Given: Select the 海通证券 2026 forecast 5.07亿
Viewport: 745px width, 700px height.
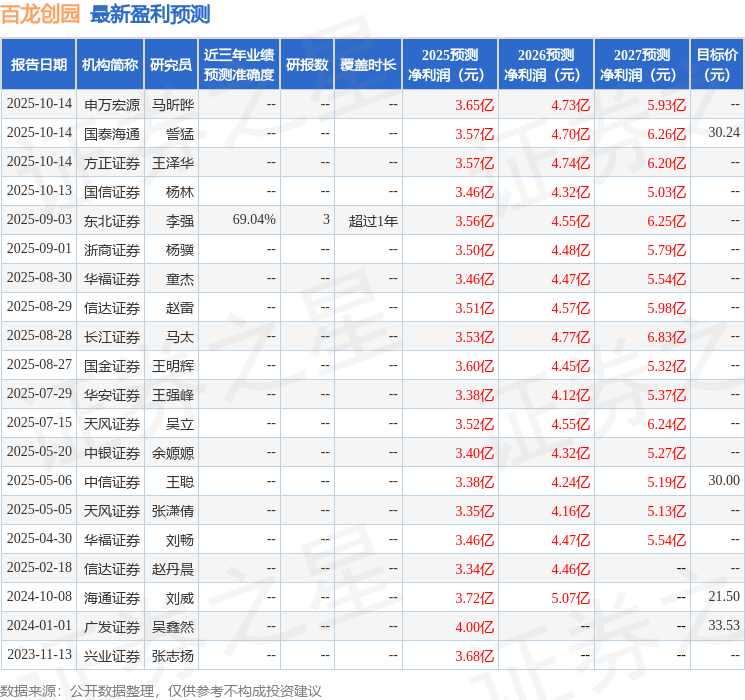Looking at the screenshot, I should 570,598.
